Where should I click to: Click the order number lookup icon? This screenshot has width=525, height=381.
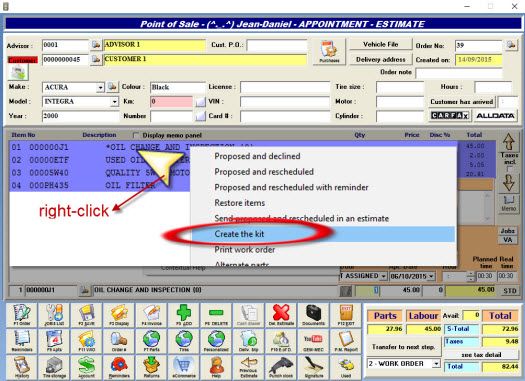click(x=511, y=45)
